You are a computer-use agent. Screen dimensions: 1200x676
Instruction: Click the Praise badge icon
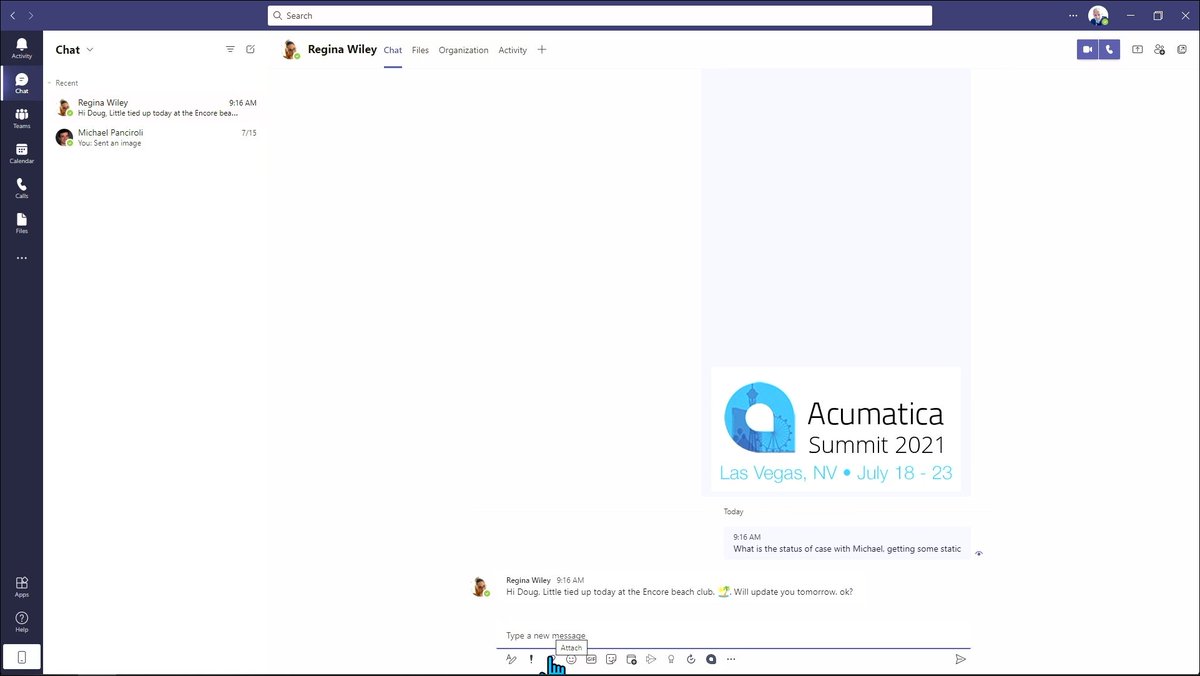(x=671, y=659)
